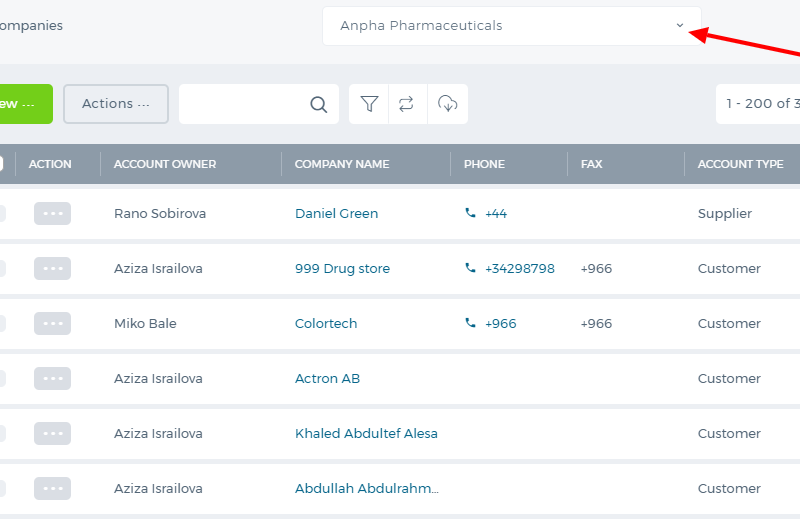
Task: Open three-dot menu for Actron AB row
Action: [x=53, y=379]
